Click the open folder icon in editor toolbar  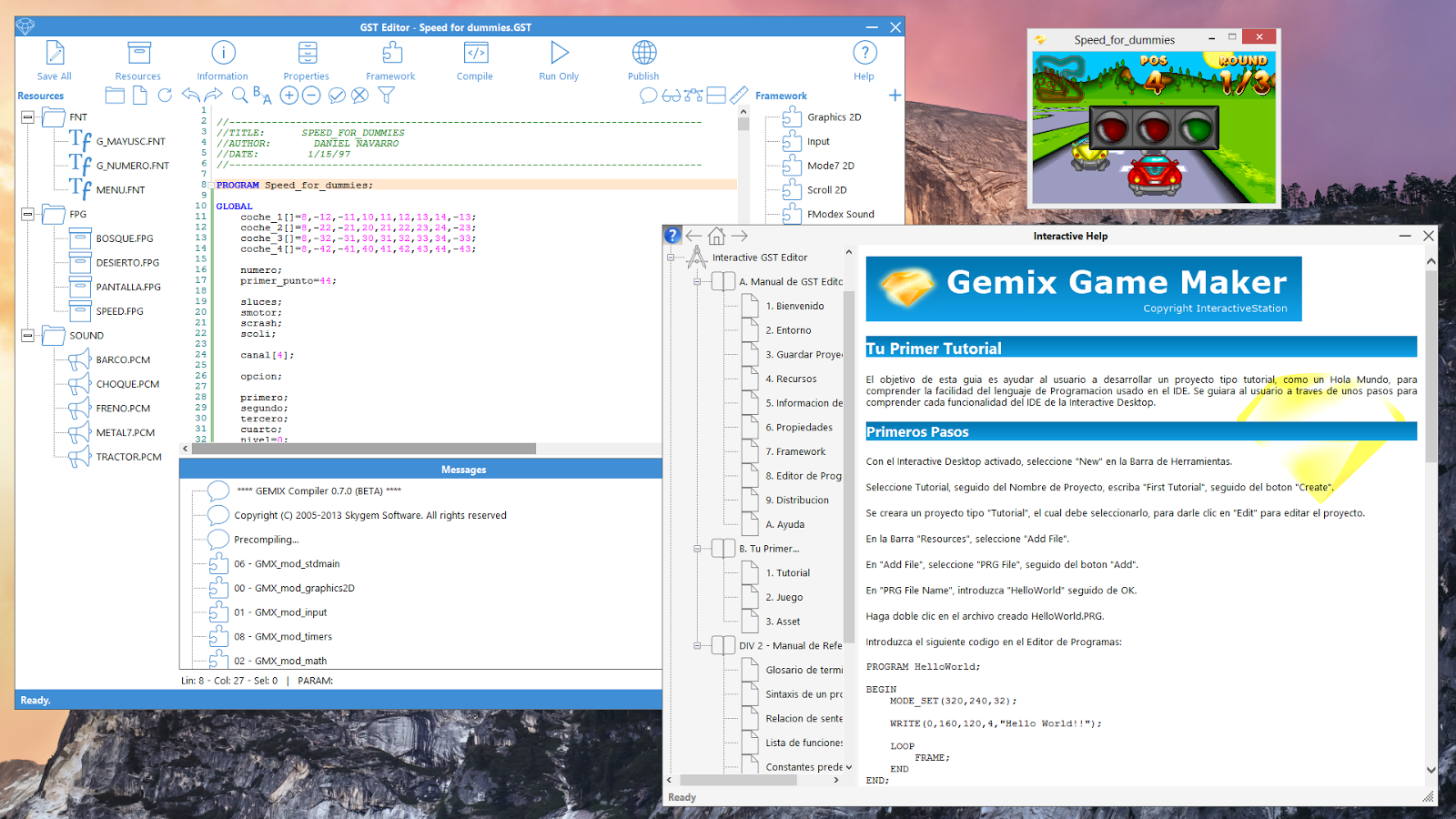(116, 95)
